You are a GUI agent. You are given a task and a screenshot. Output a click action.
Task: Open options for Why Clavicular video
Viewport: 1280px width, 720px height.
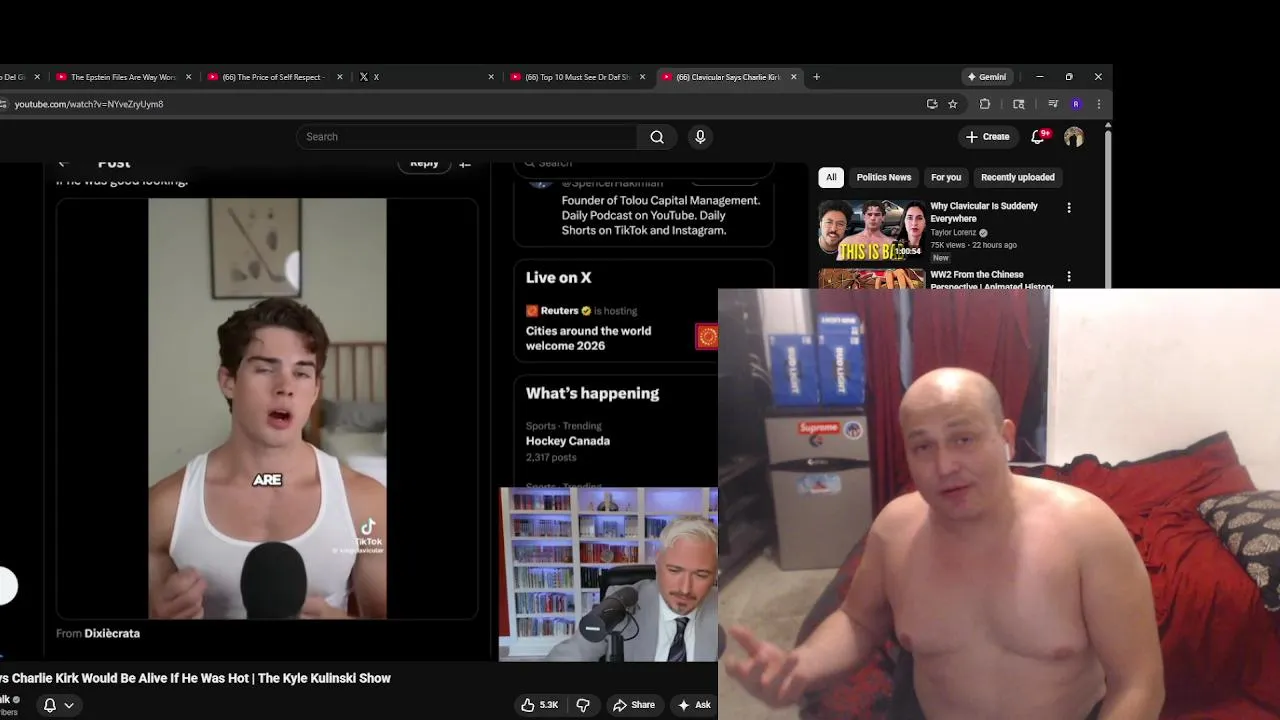coord(1069,208)
